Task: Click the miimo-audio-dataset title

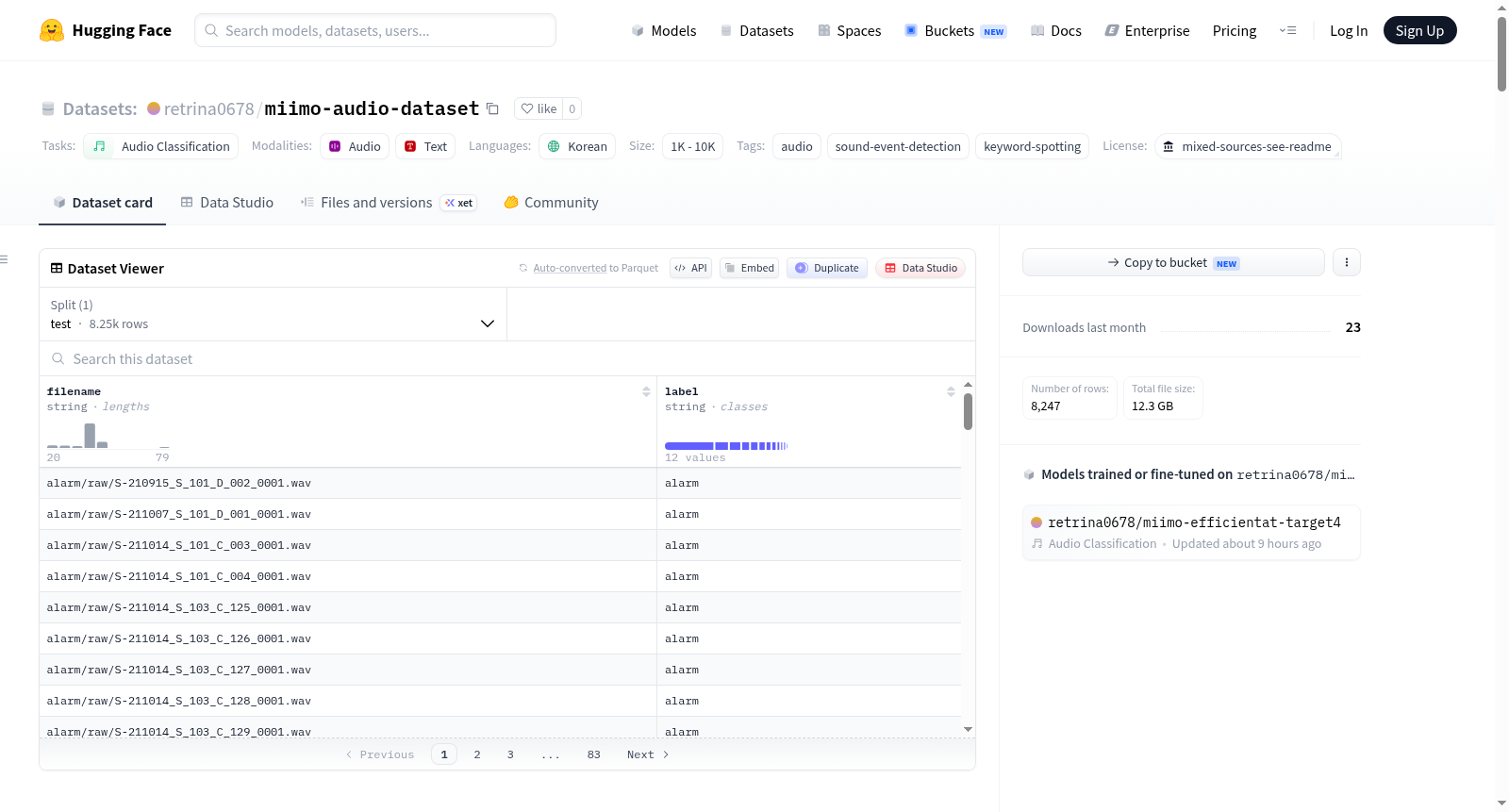Action: 372,108
